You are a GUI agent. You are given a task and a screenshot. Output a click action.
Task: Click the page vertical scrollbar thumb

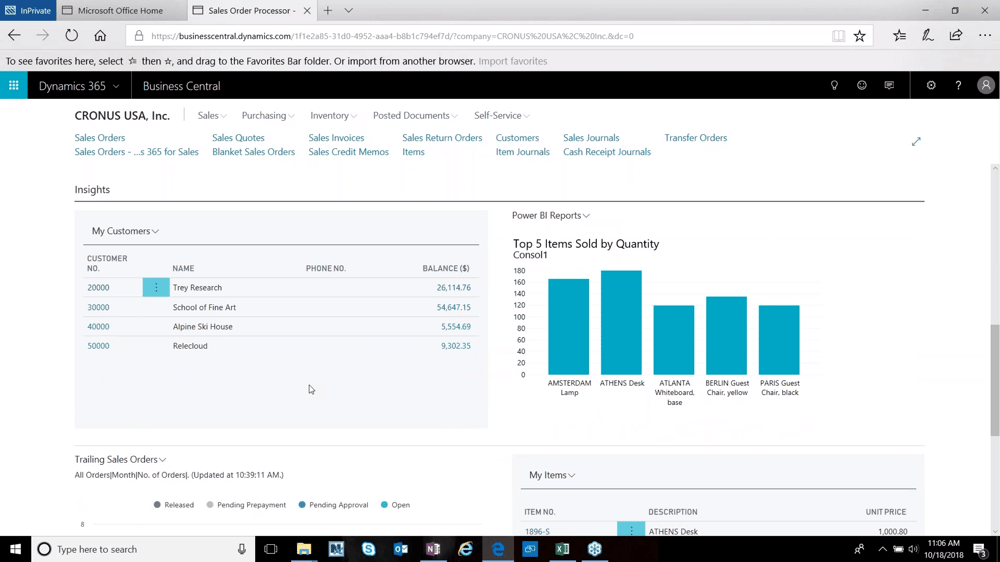[x=994, y=380]
